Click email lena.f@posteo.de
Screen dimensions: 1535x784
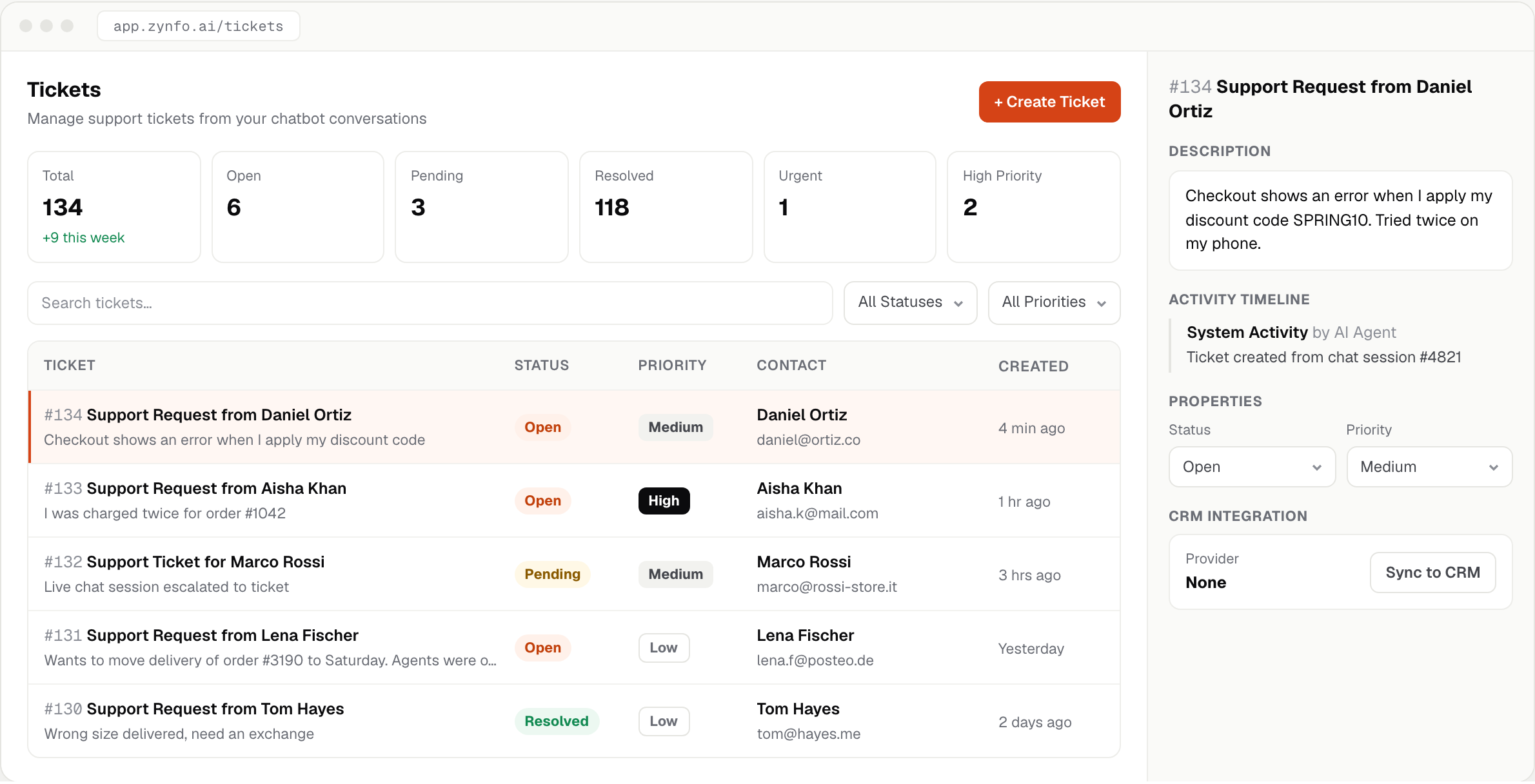click(815, 660)
